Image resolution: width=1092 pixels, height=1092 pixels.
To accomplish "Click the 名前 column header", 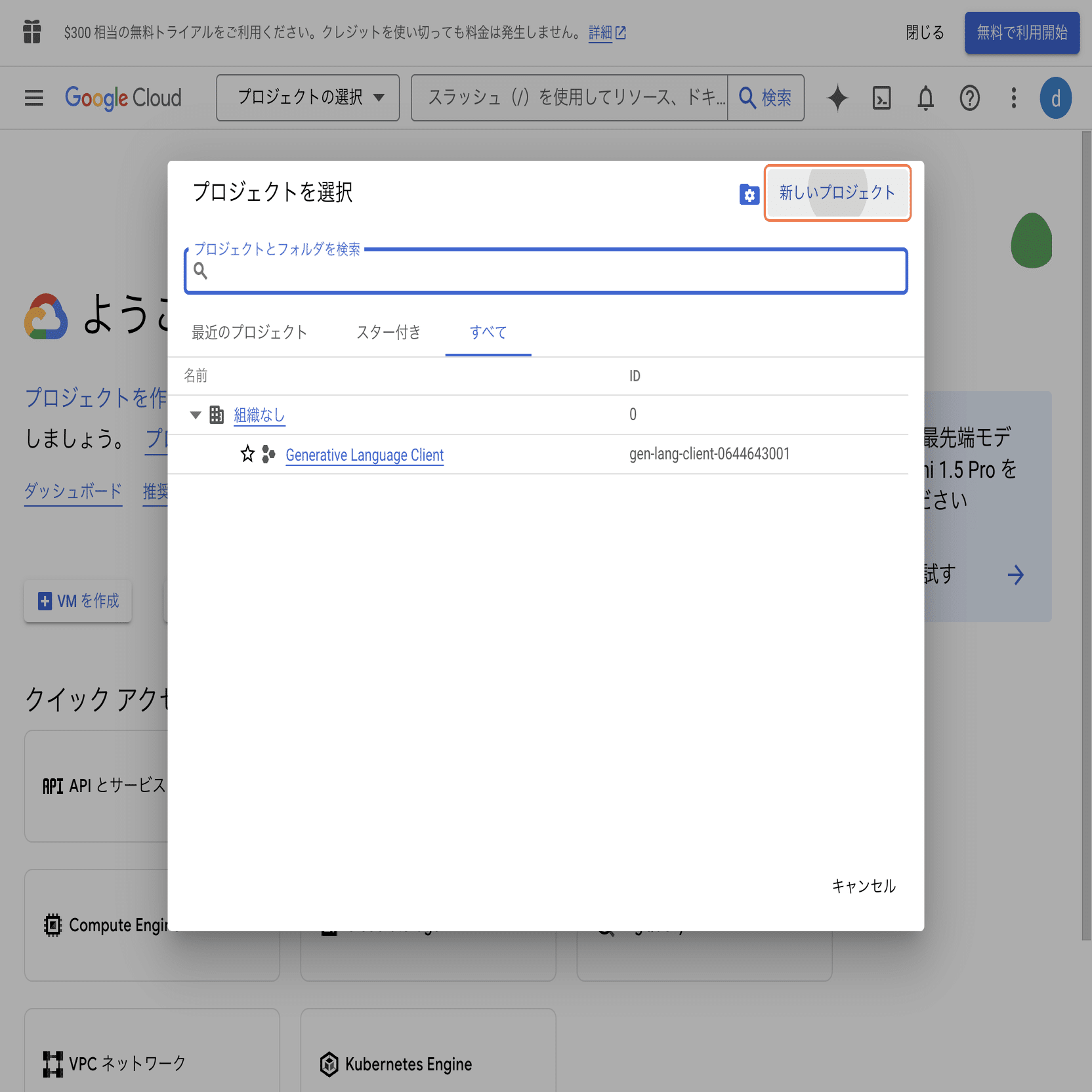I will pos(196,375).
